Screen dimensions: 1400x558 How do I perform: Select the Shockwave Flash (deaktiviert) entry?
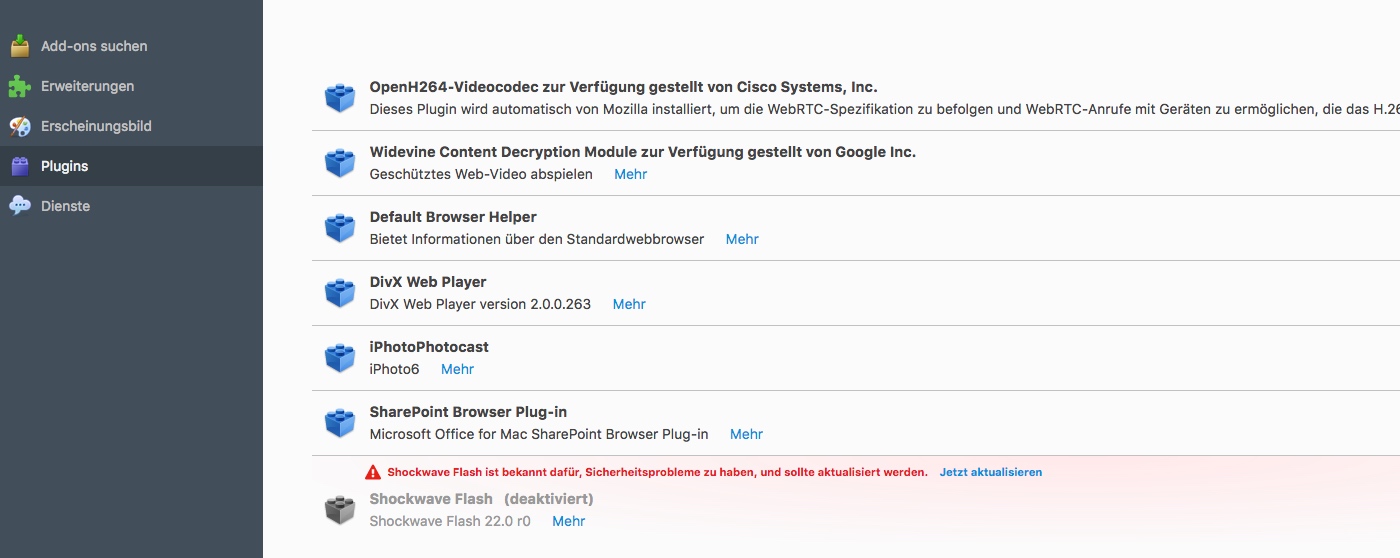[856, 509]
